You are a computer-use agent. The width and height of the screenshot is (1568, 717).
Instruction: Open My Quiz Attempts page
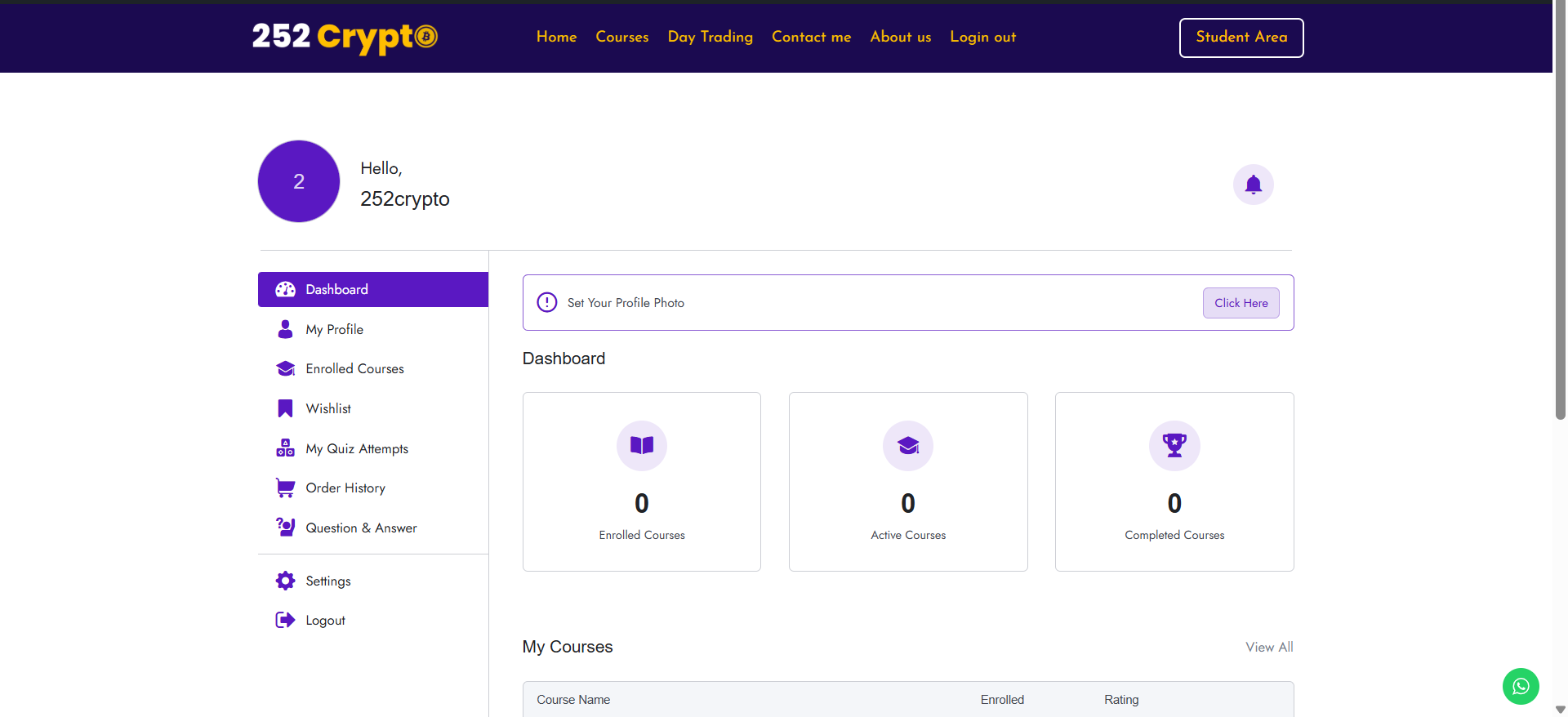[x=357, y=448]
